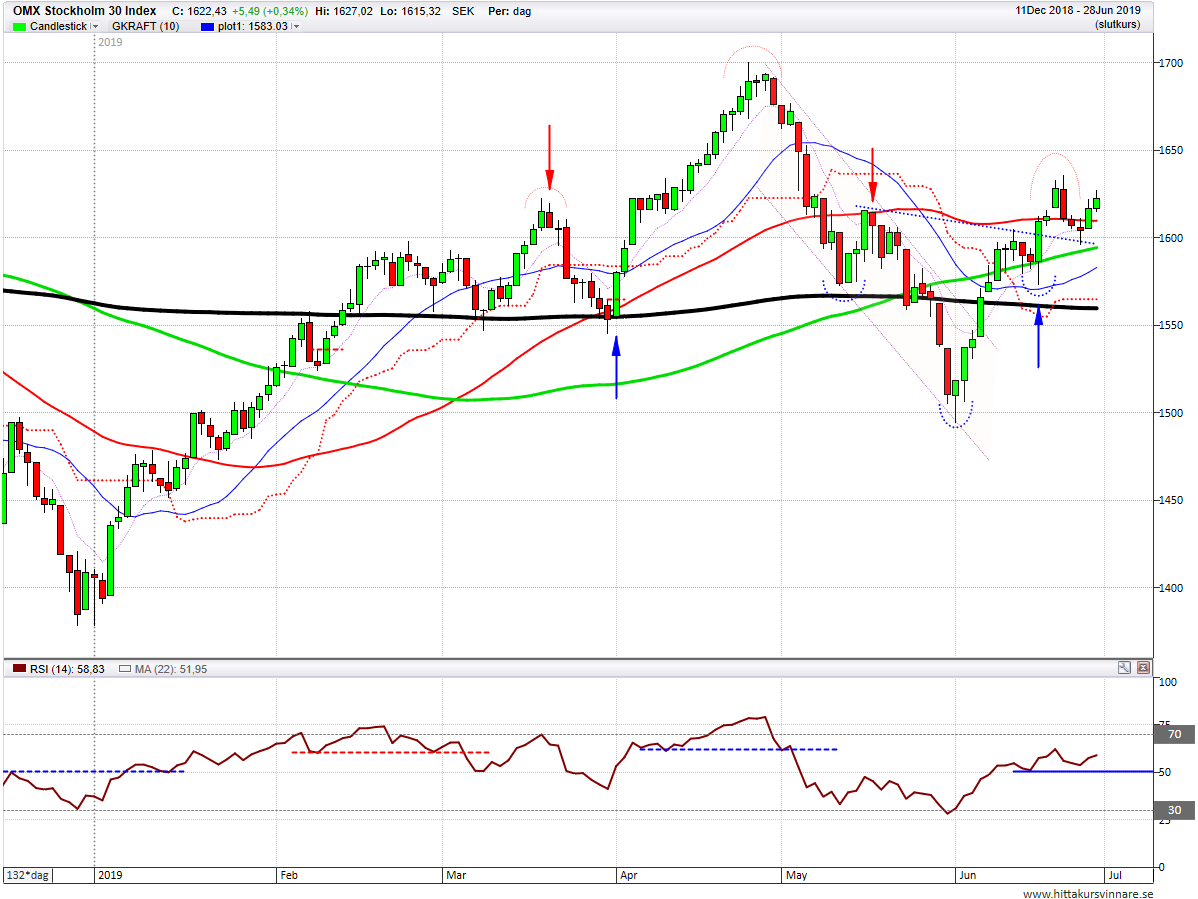The width and height of the screenshot is (1198, 899).
Task: Click the 1600 price axis label
Action: click(1171, 238)
